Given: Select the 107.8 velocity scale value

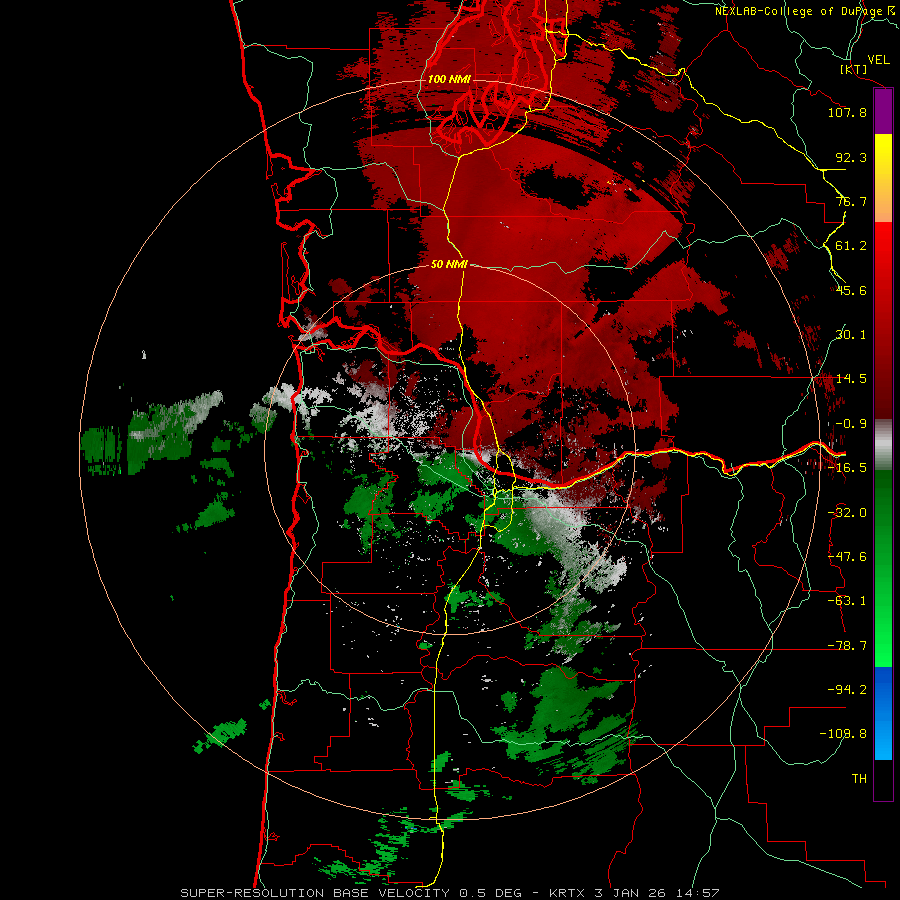Looking at the screenshot, I should pos(847,112).
